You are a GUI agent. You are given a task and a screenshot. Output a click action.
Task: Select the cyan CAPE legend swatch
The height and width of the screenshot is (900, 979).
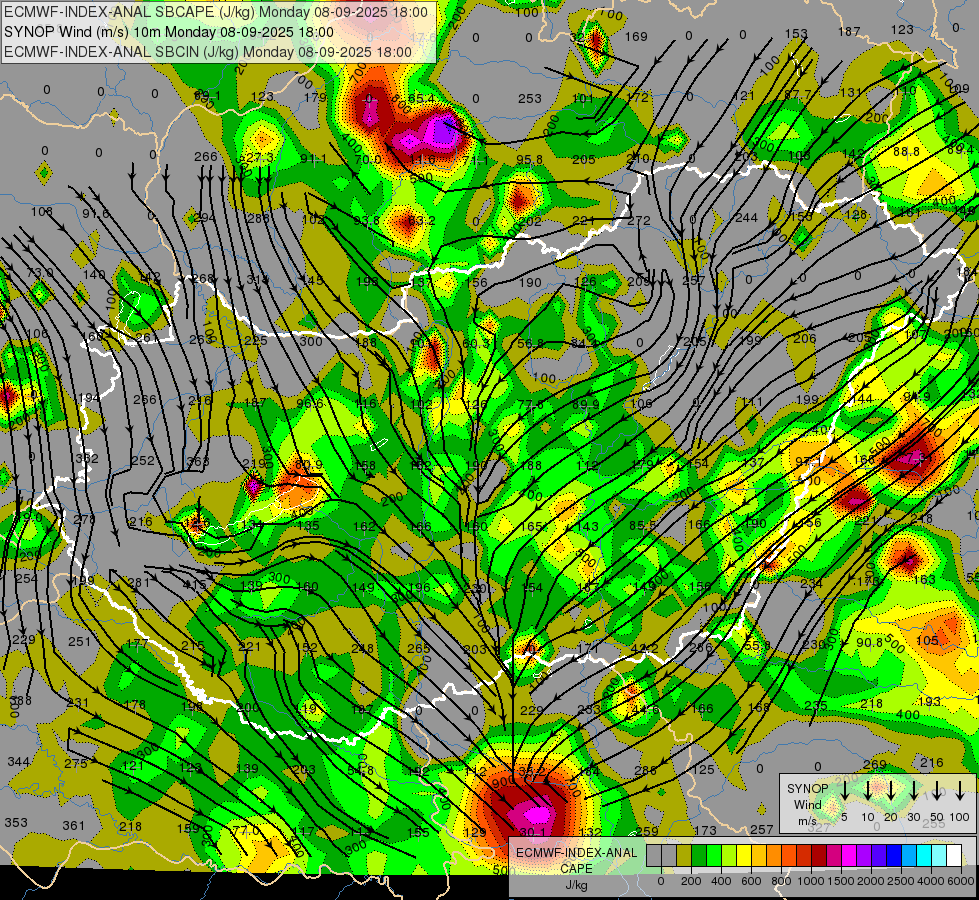click(x=924, y=856)
